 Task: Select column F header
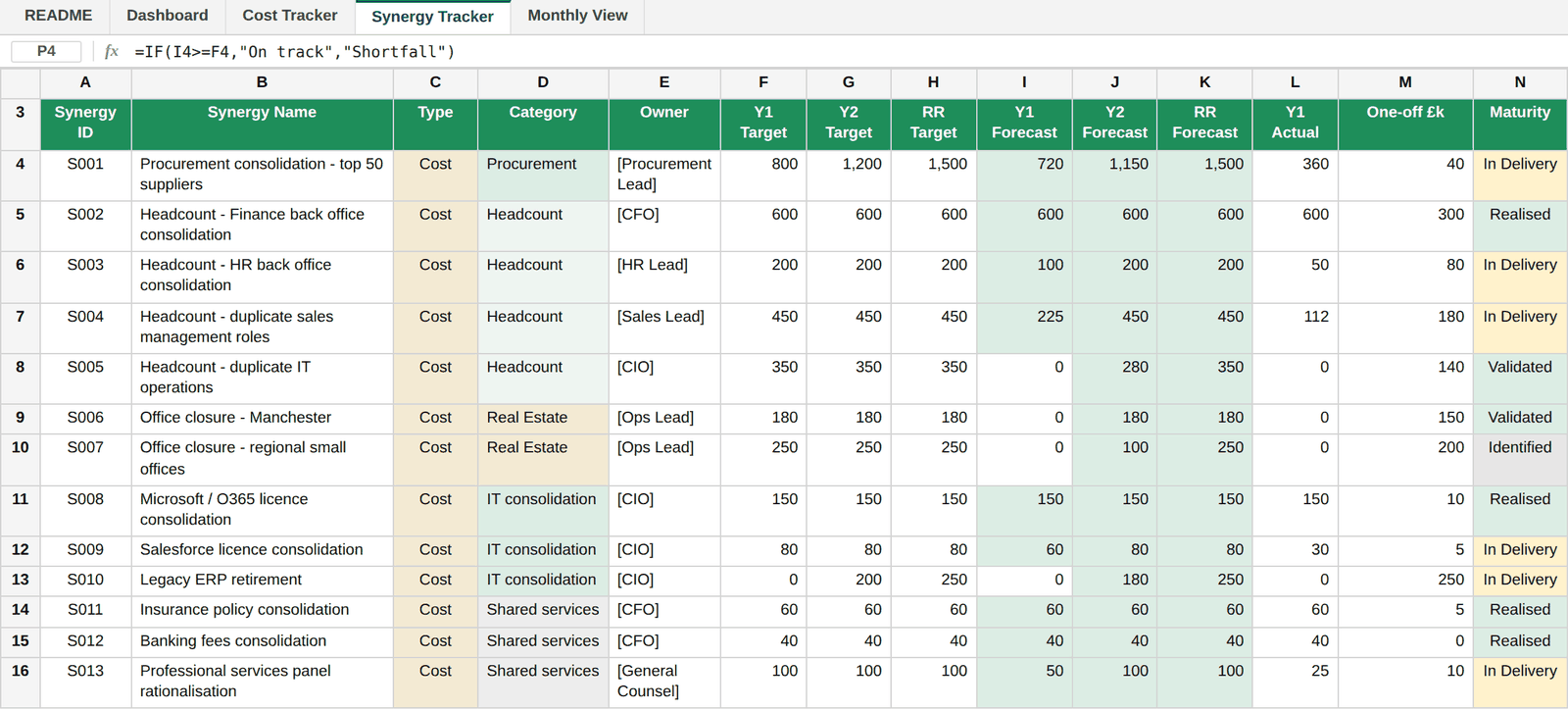coord(763,82)
